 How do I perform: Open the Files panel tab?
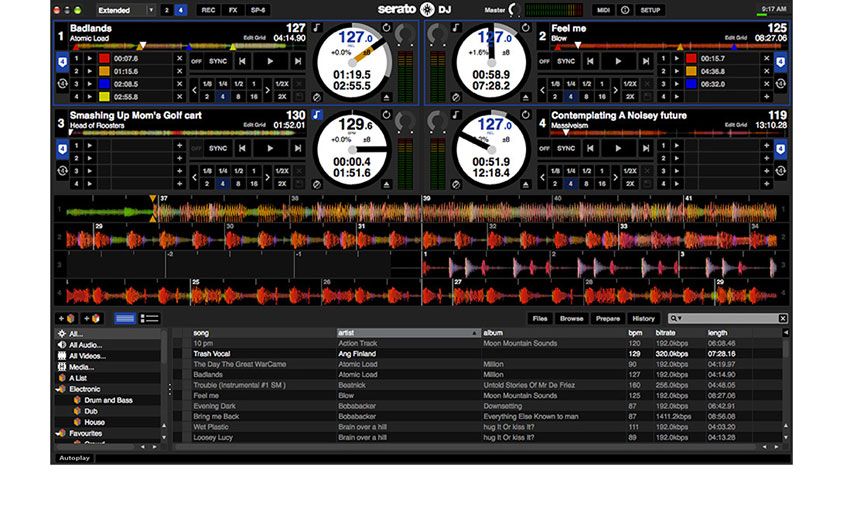[x=539, y=319]
